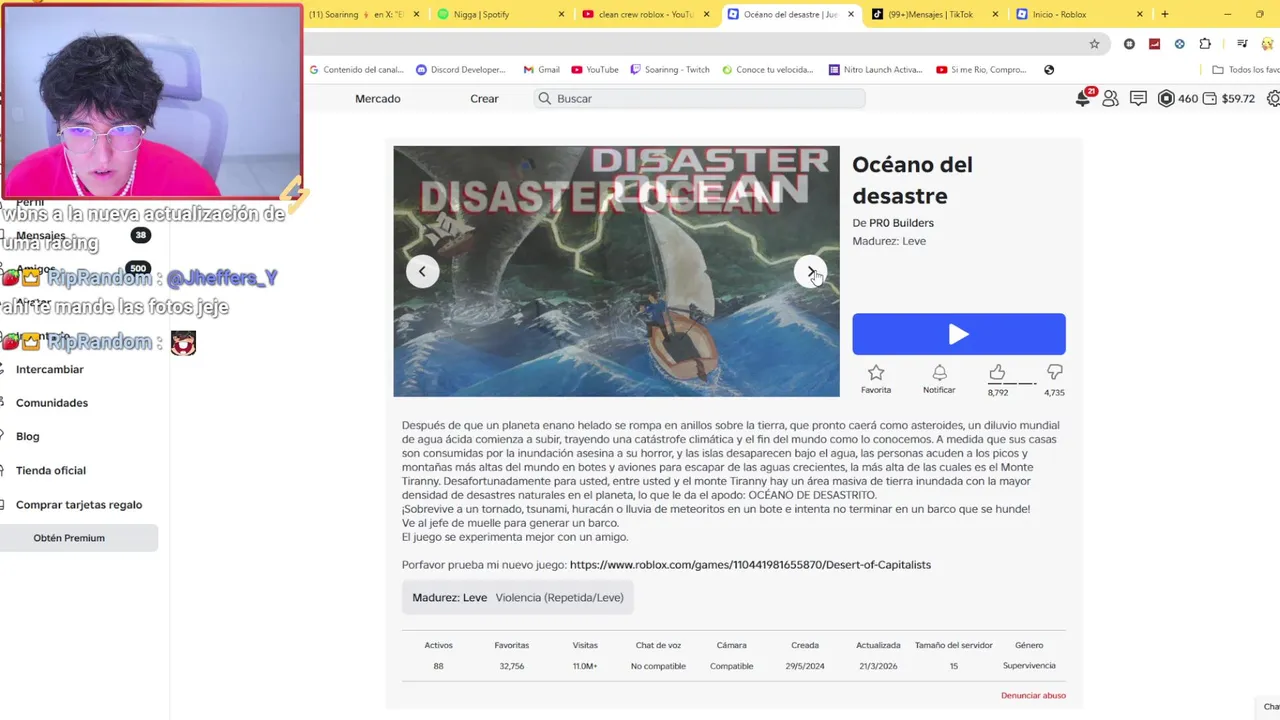Image resolution: width=1280 pixels, height=720 pixels.
Task: Click Denunciar abuso link
Action: click(x=1033, y=696)
